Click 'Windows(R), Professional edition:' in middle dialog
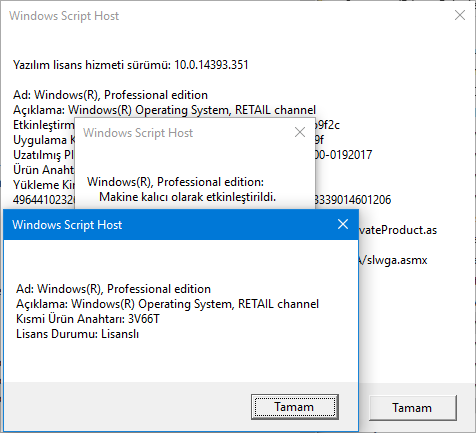This screenshot has height=433, width=476. pos(175,182)
